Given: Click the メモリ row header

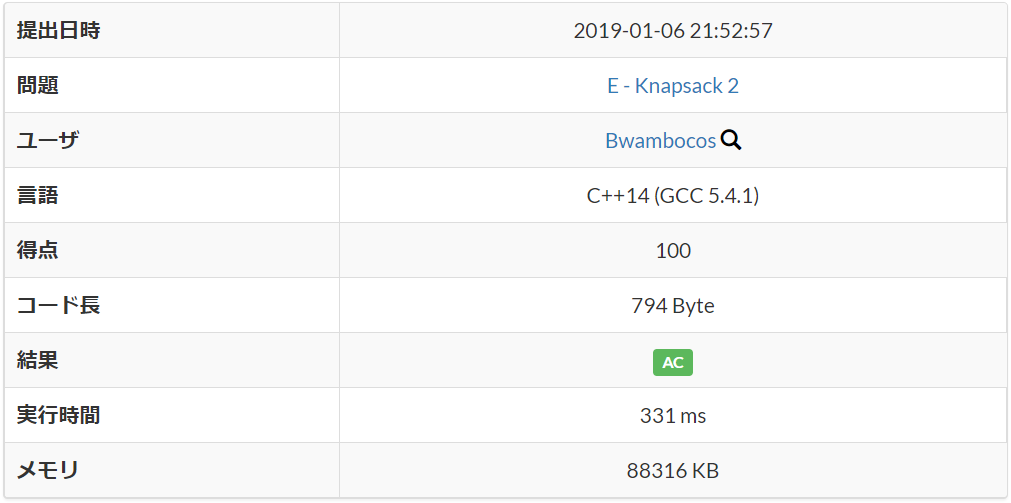Looking at the screenshot, I should point(47,471).
